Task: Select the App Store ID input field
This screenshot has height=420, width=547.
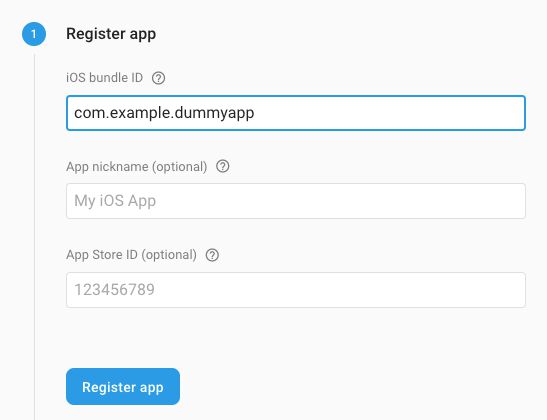Action: tap(296, 290)
